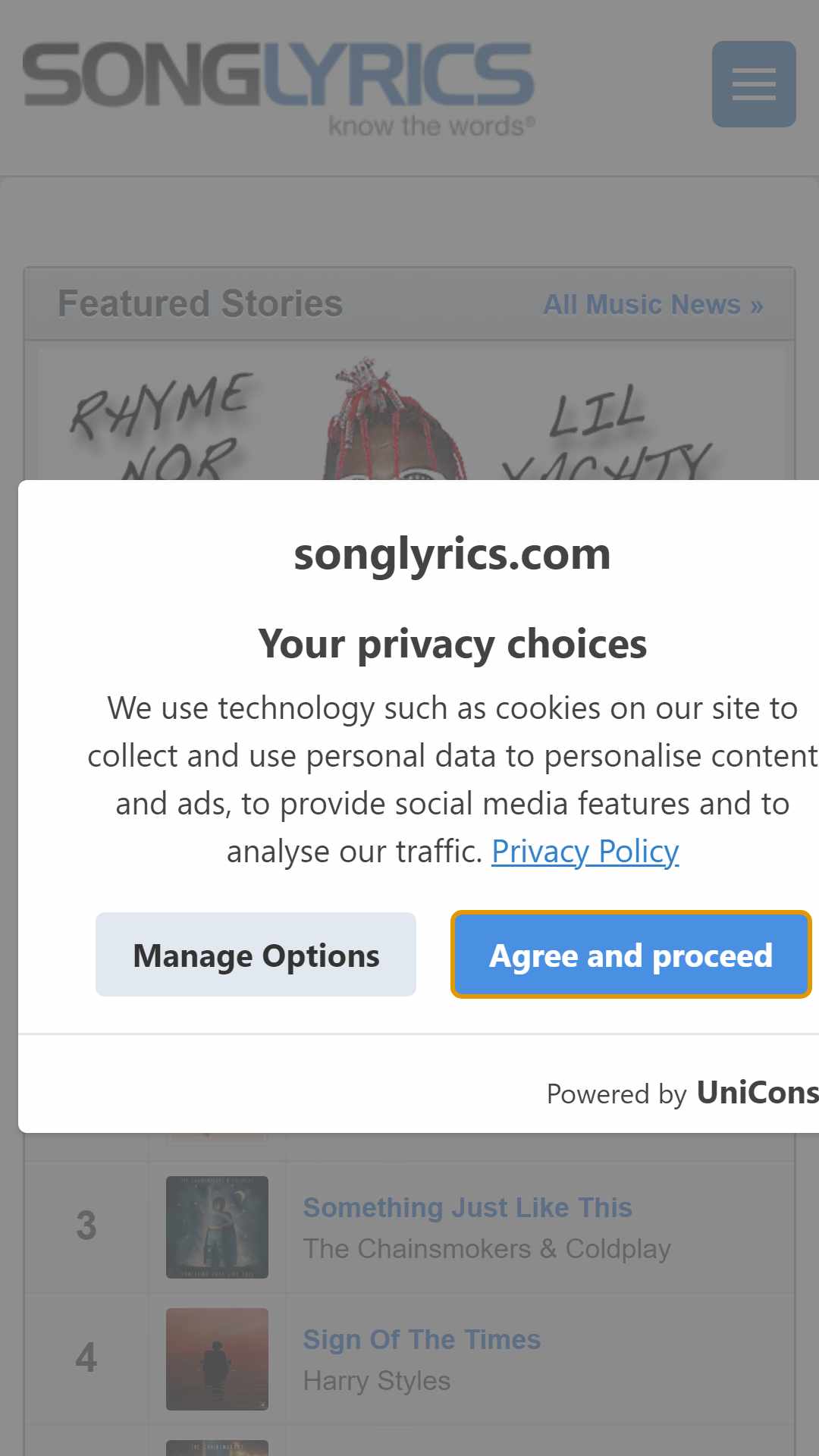Click Sign Of The Times album cover
The image size is (819, 1456).
(x=217, y=1359)
